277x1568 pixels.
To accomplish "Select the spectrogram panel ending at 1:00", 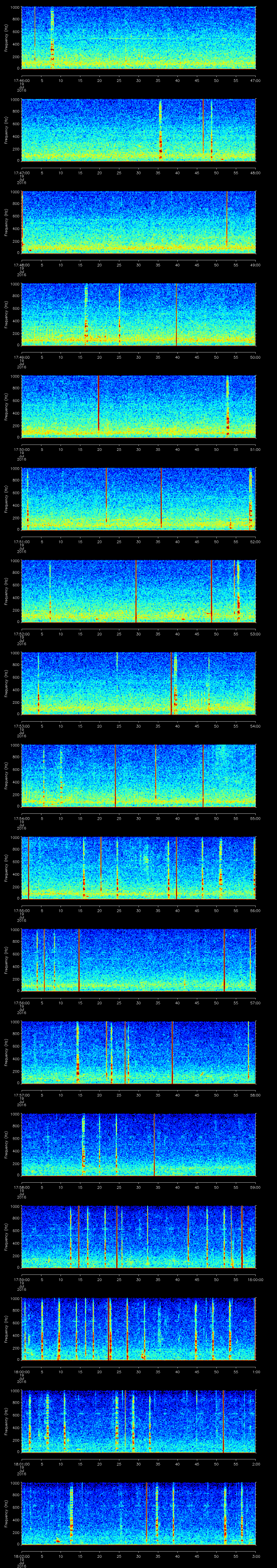I will tap(139, 1329).
